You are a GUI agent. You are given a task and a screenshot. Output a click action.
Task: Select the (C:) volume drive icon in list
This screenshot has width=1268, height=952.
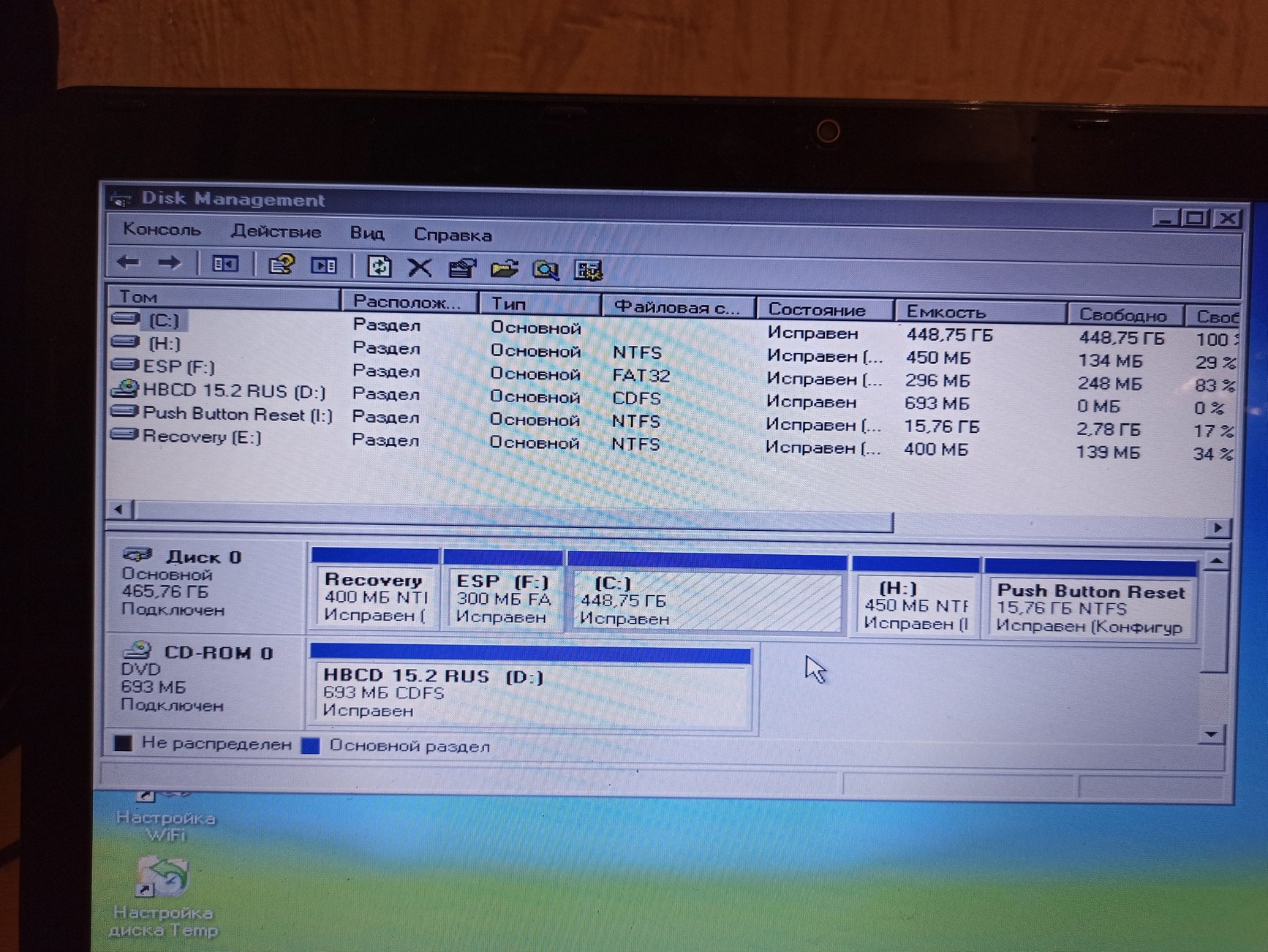click(125, 319)
